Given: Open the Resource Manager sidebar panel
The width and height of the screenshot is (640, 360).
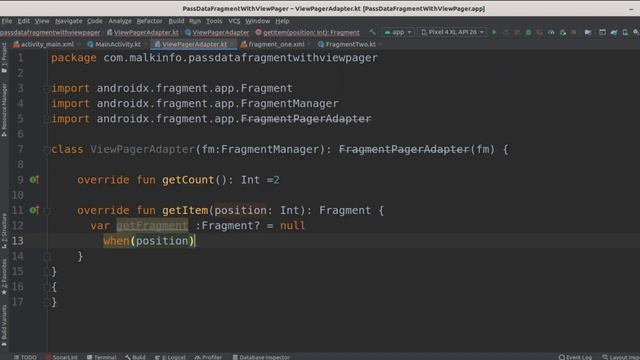Looking at the screenshot, I should 4,110.
